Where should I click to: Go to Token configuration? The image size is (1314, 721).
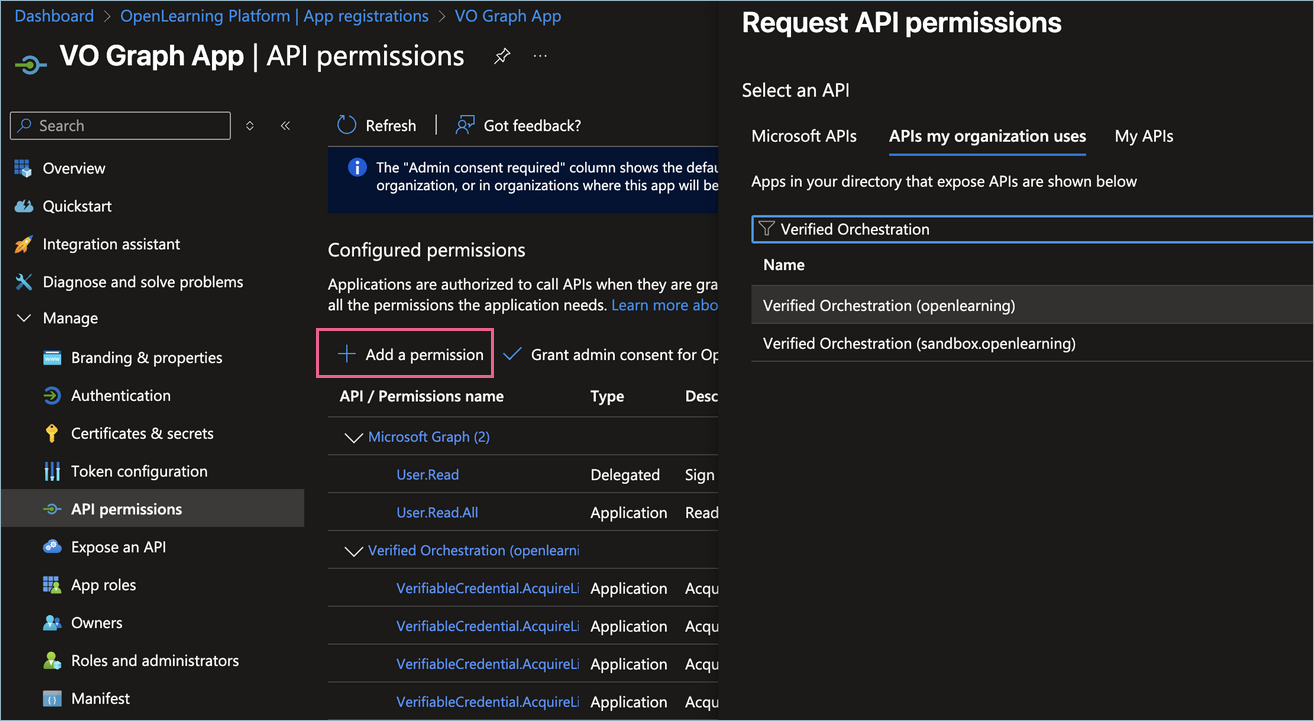tap(139, 471)
